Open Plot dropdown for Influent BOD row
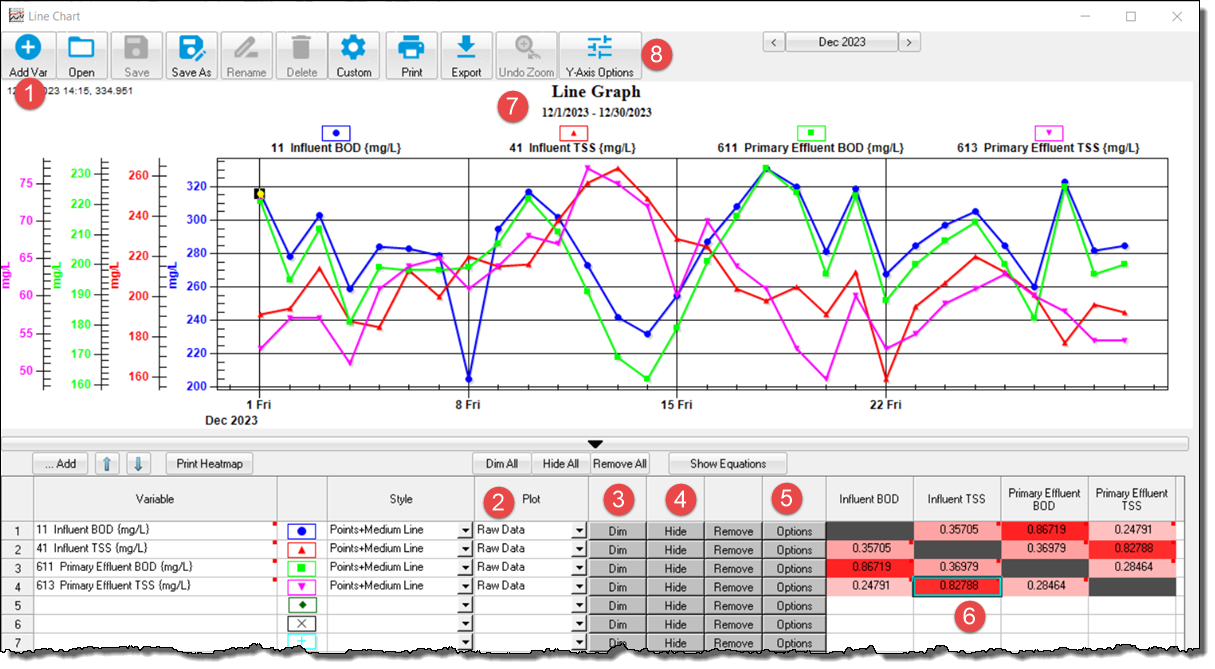Image resolution: width=1215 pixels, height=669 pixels. coord(579,531)
